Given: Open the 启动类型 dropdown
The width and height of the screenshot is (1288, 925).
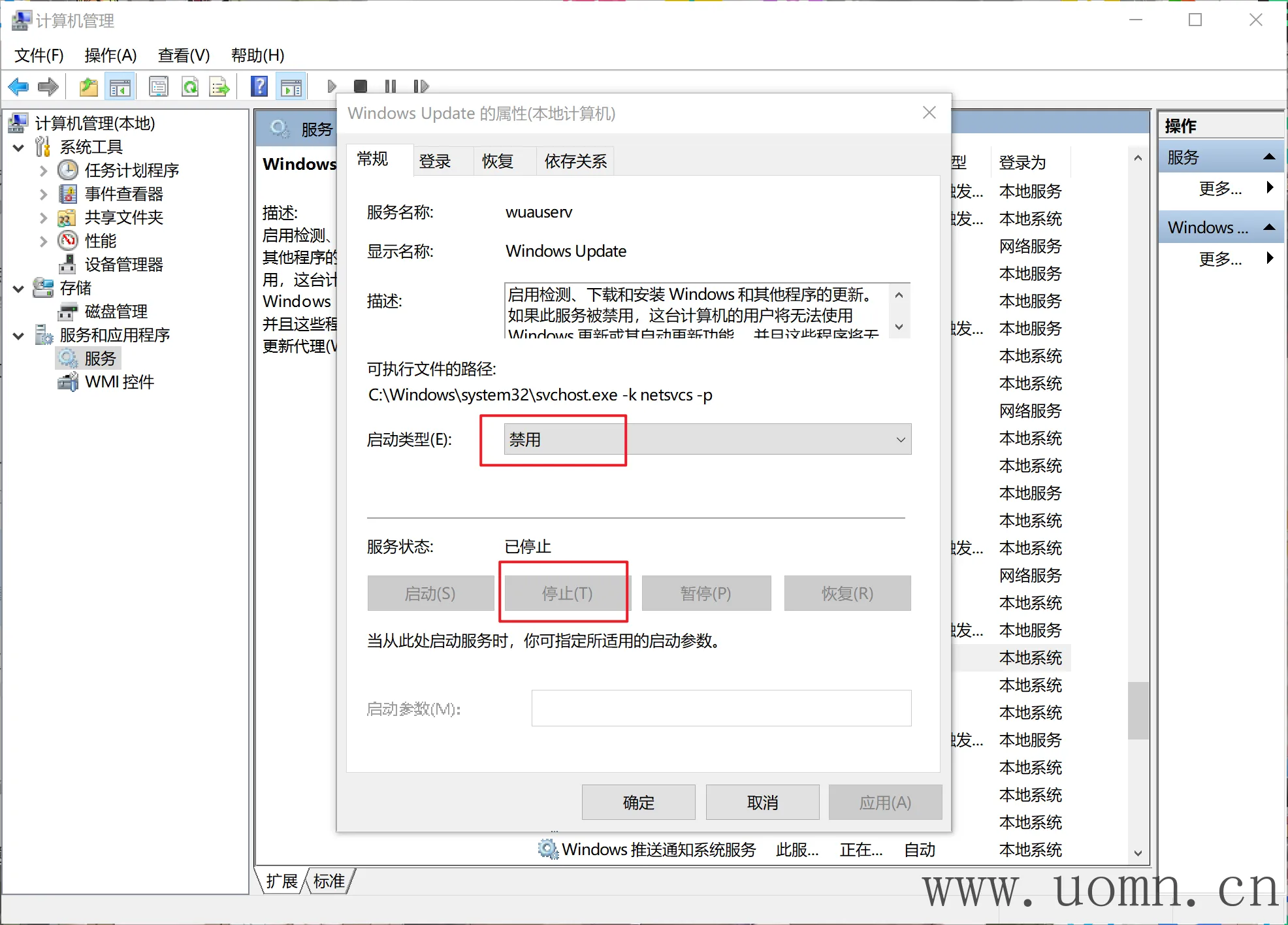Looking at the screenshot, I should 707,440.
